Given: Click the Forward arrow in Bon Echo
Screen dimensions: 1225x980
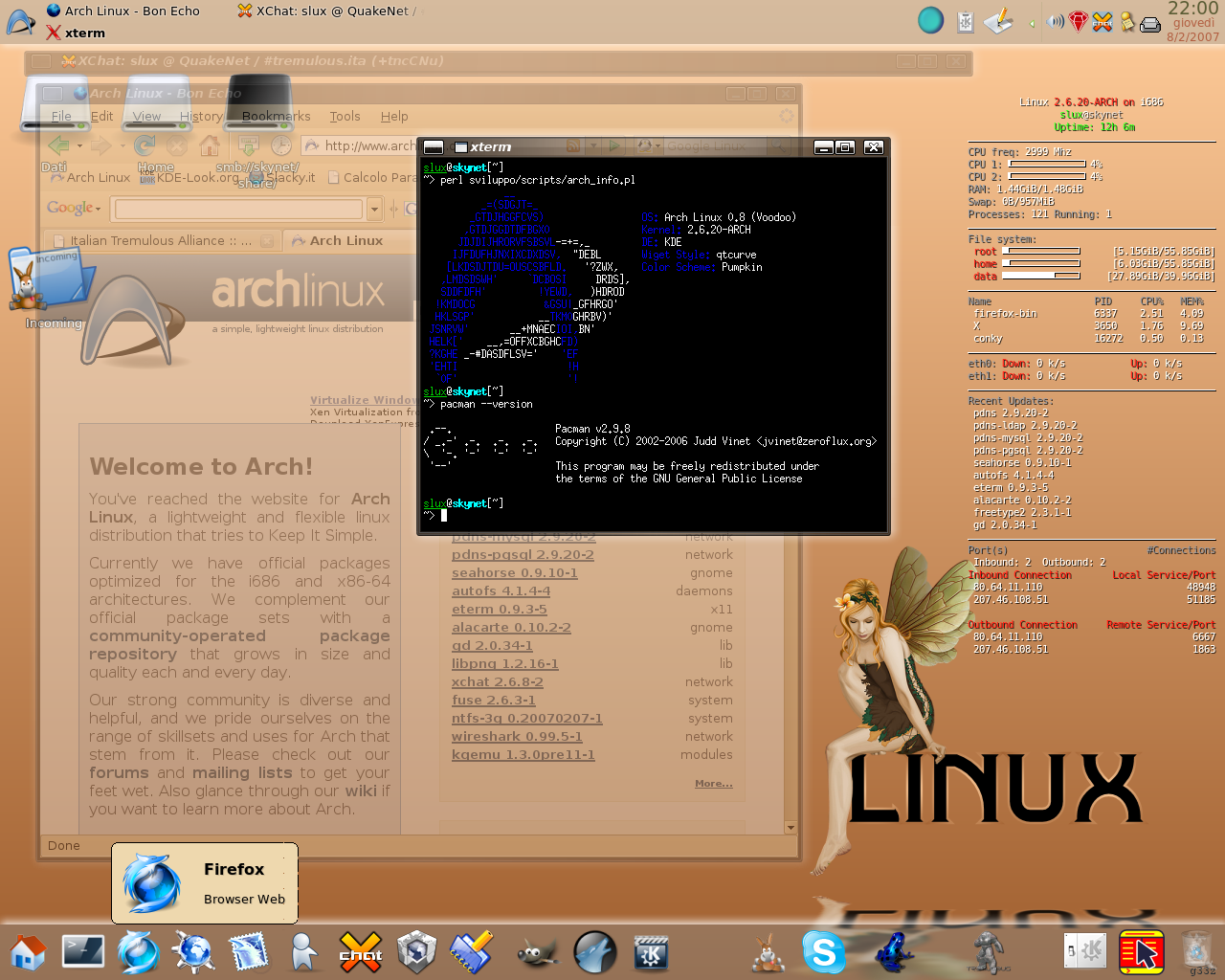Looking at the screenshot, I should coord(102,145).
